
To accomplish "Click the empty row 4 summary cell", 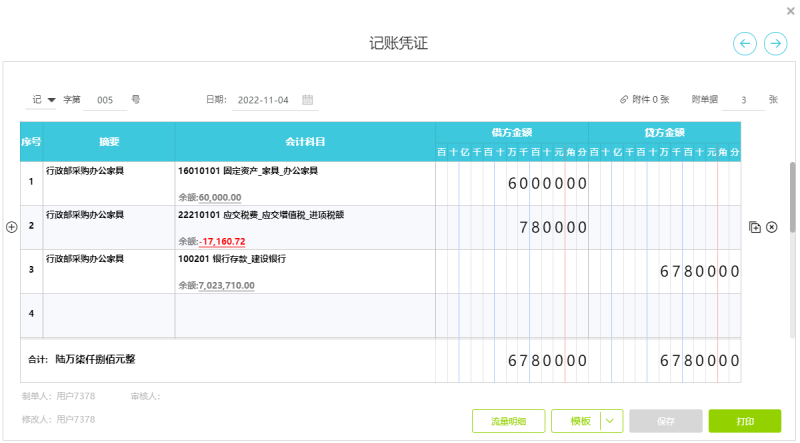I will pyautogui.click(x=108, y=314).
